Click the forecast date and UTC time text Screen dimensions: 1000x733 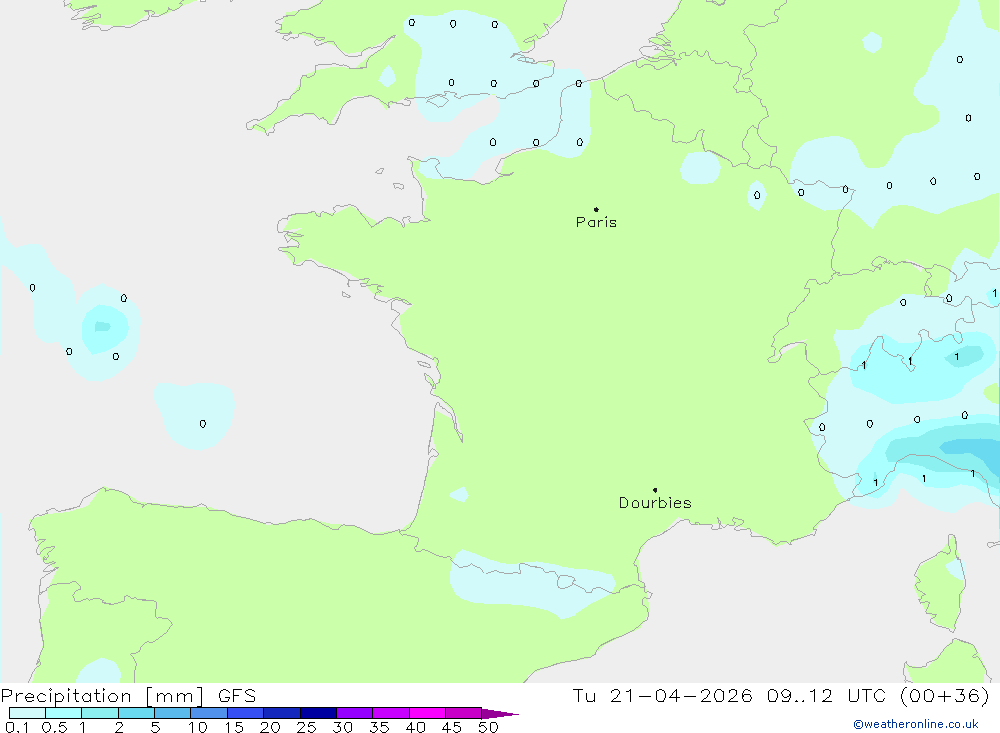coord(781,696)
